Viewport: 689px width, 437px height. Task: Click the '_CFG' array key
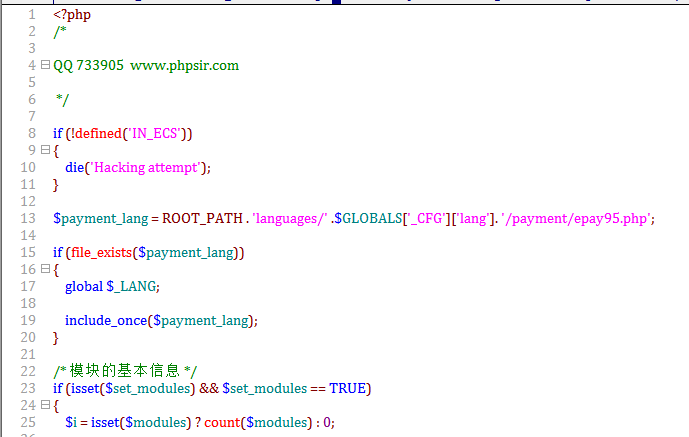point(426,218)
